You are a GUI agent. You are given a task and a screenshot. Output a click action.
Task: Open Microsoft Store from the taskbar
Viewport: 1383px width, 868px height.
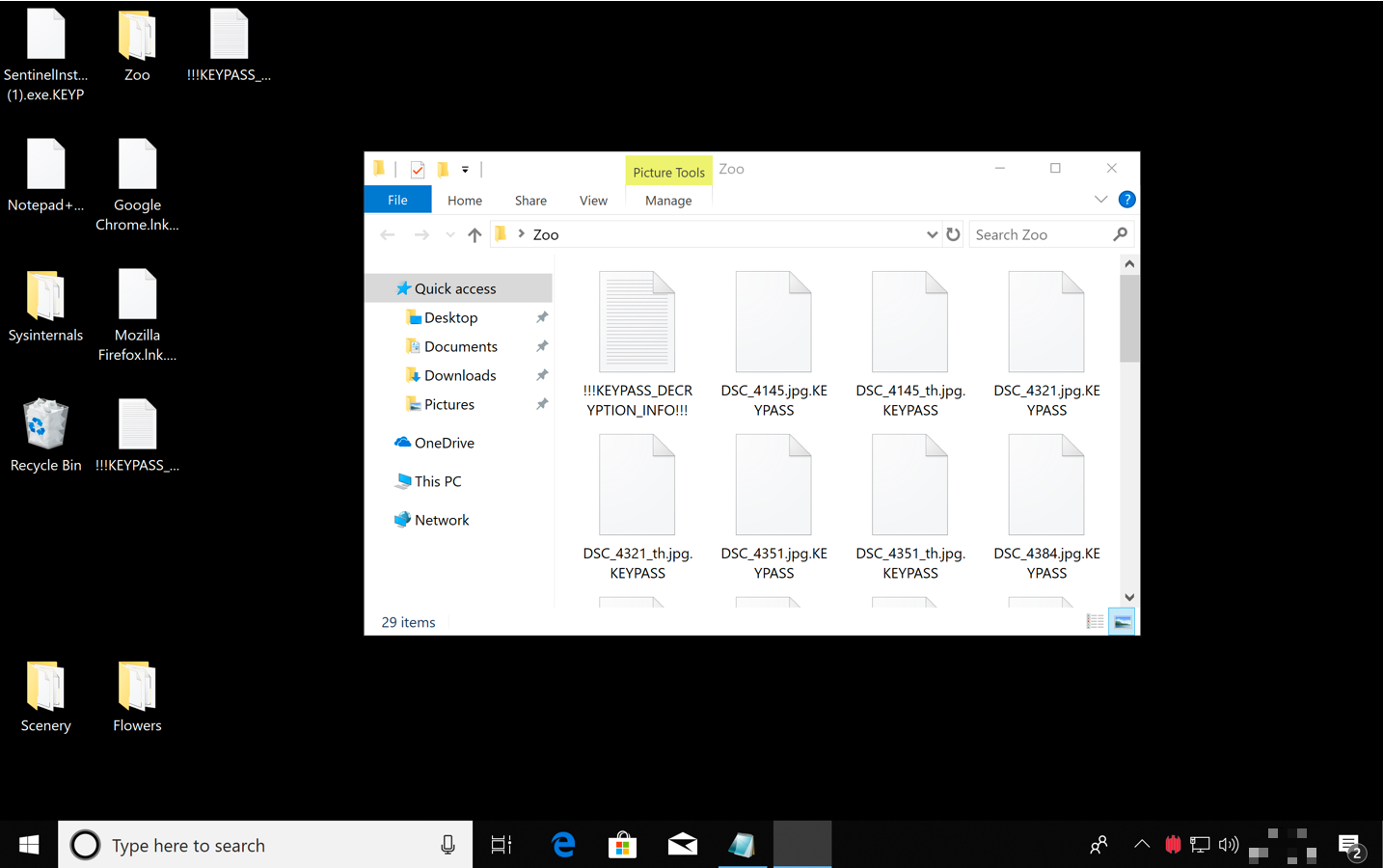pos(623,845)
